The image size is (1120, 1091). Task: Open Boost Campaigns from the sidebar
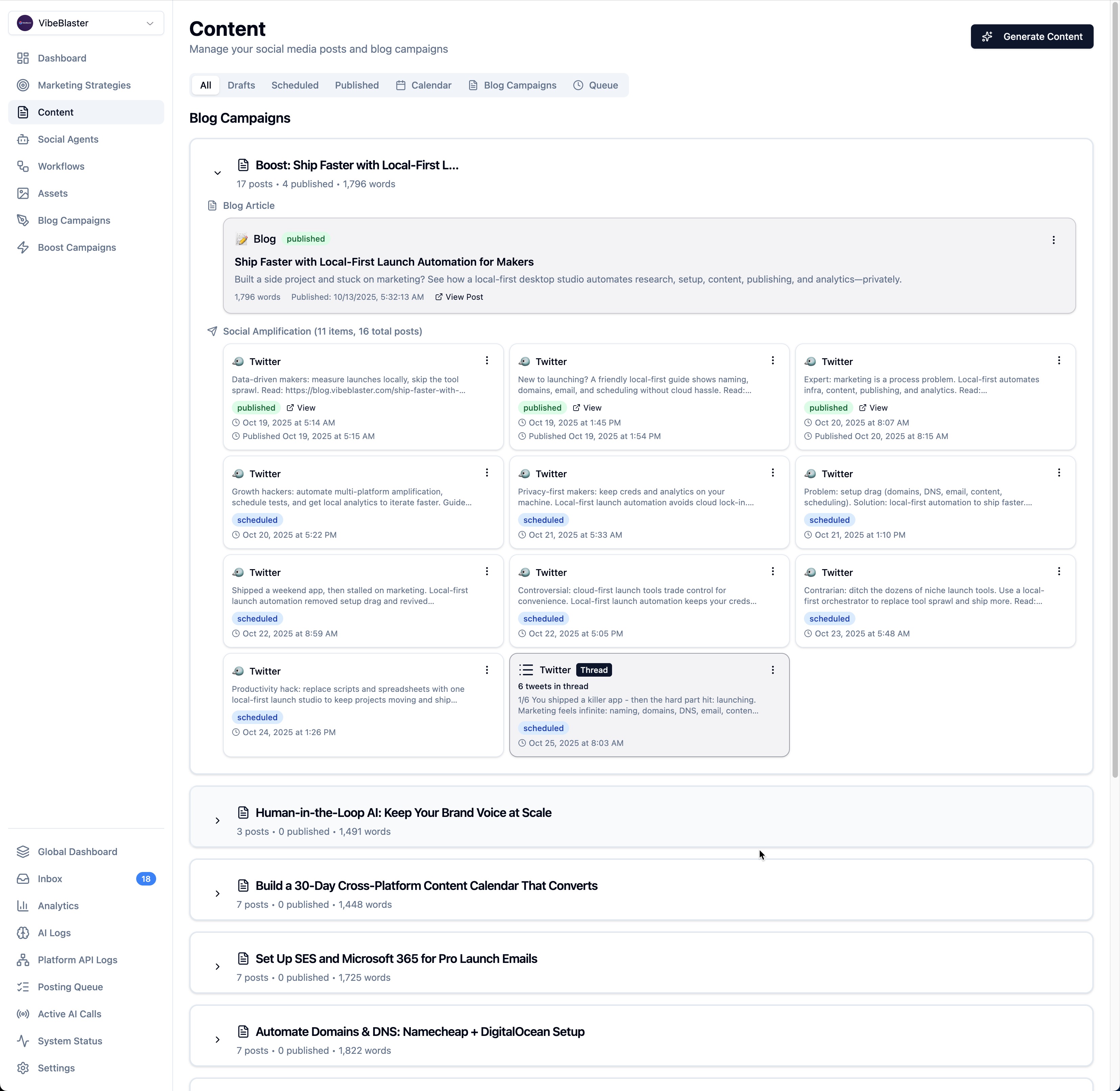coord(77,247)
